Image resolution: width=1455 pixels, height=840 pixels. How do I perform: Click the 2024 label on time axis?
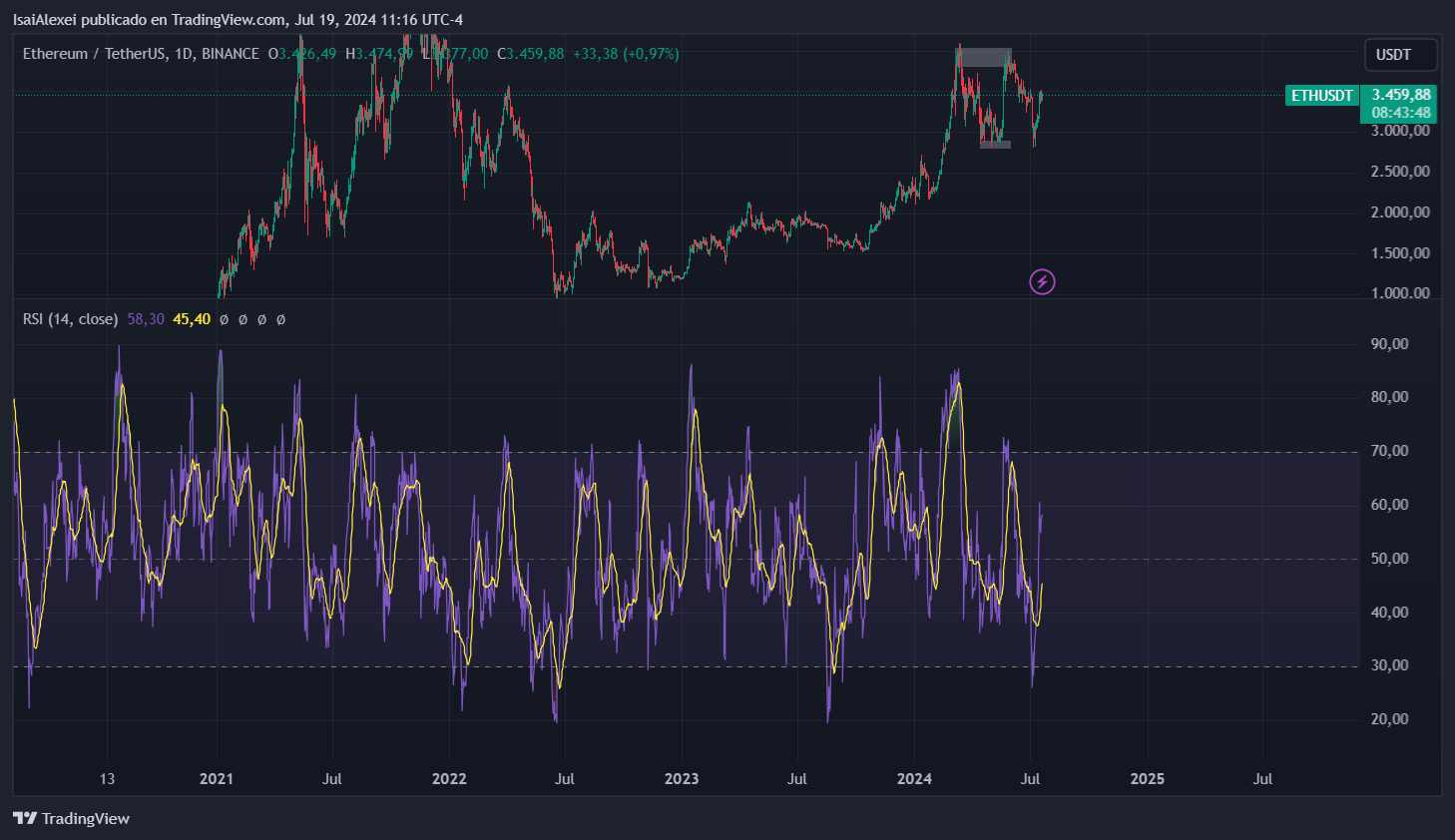pos(914,779)
